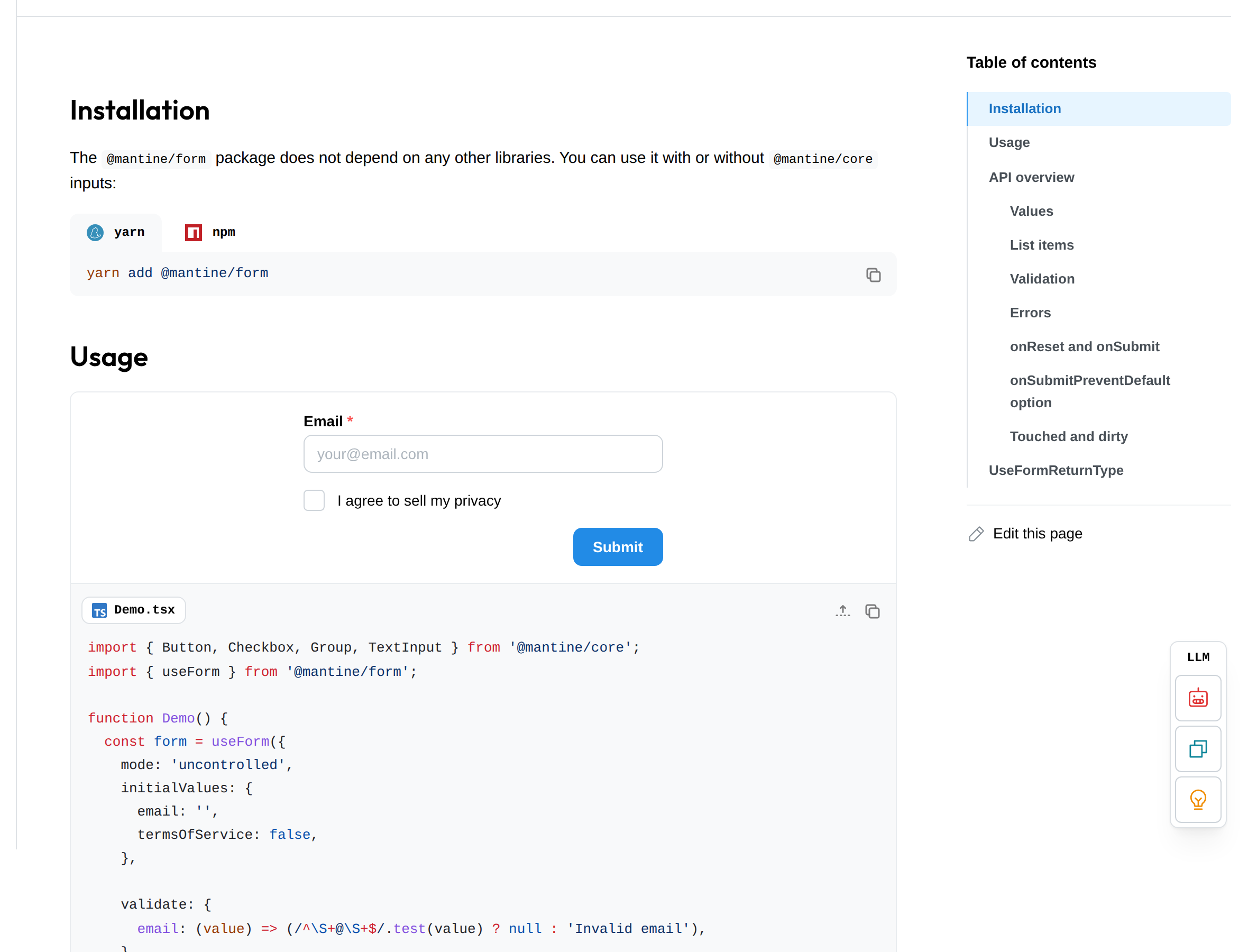This screenshot has width=1248, height=952.
Task: Click the npm logo icon
Action: [193, 232]
